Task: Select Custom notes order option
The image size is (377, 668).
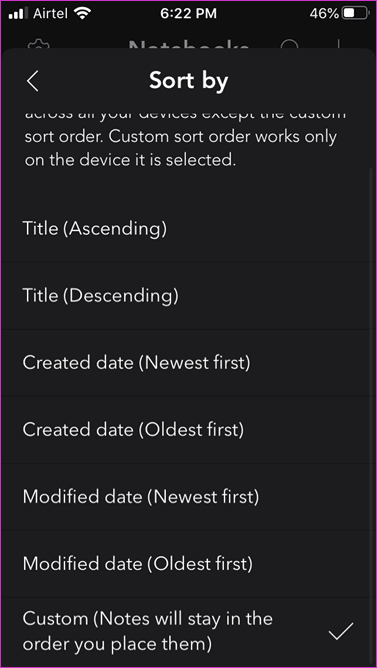Action: (188, 631)
